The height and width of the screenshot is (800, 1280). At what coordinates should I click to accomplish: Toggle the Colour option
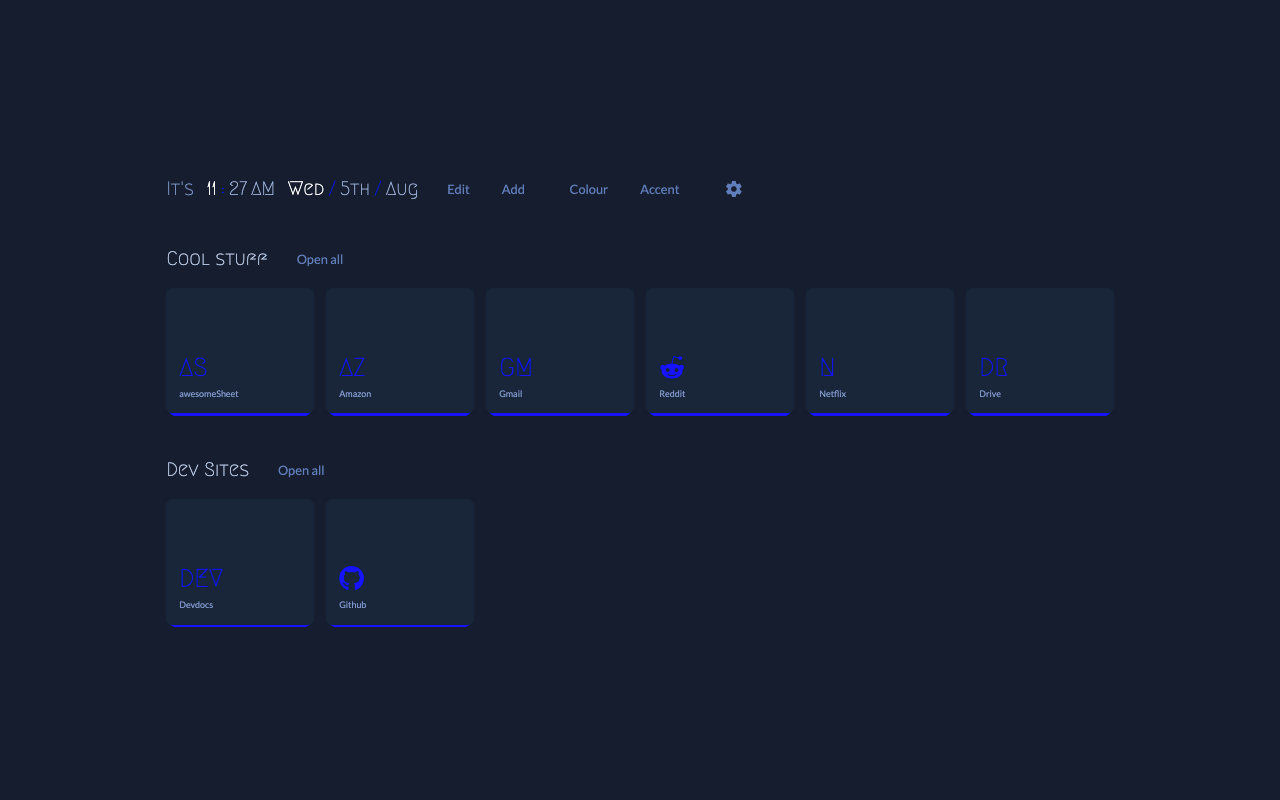point(588,188)
